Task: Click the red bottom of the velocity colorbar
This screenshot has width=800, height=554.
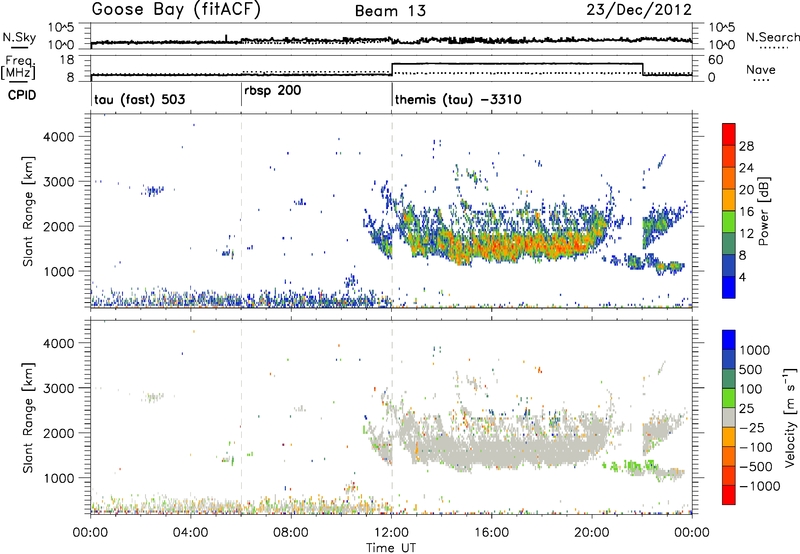Action: [x=729, y=495]
